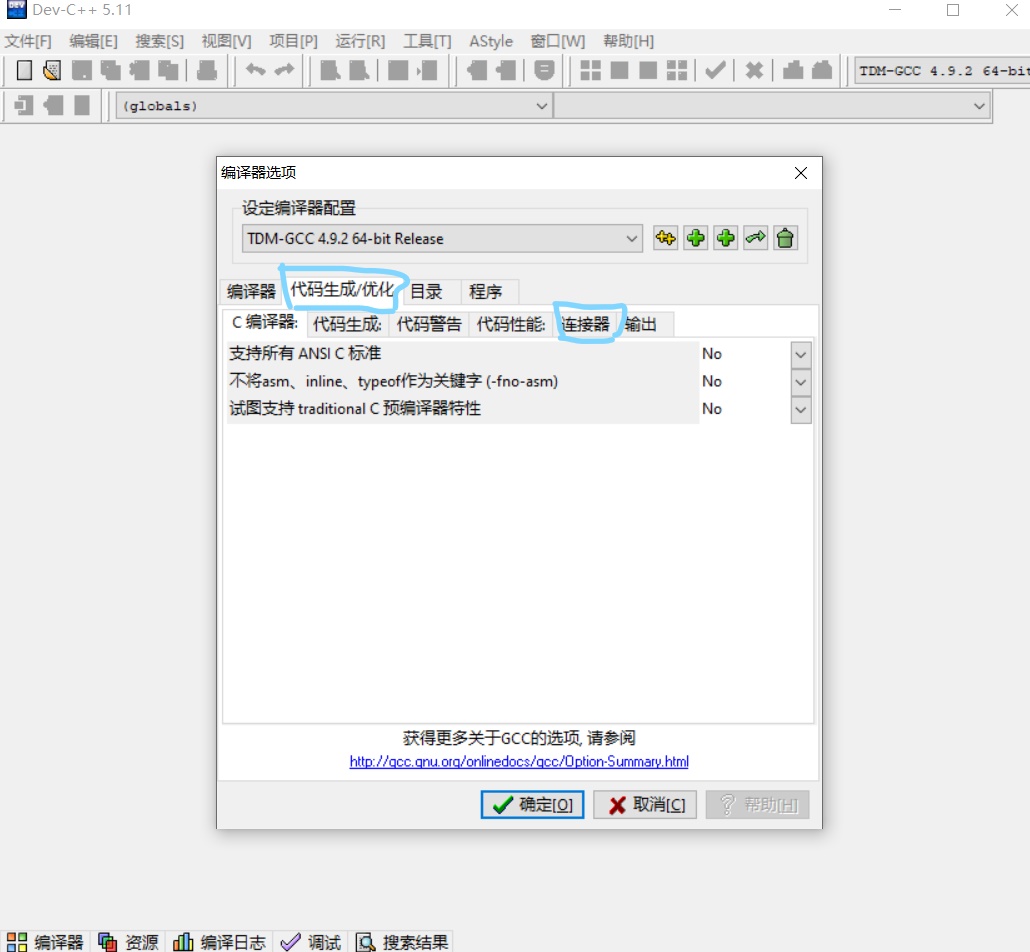Switch to the 编译器 tab in dialog
The image size is (1030, 952).
pos(251,291)
